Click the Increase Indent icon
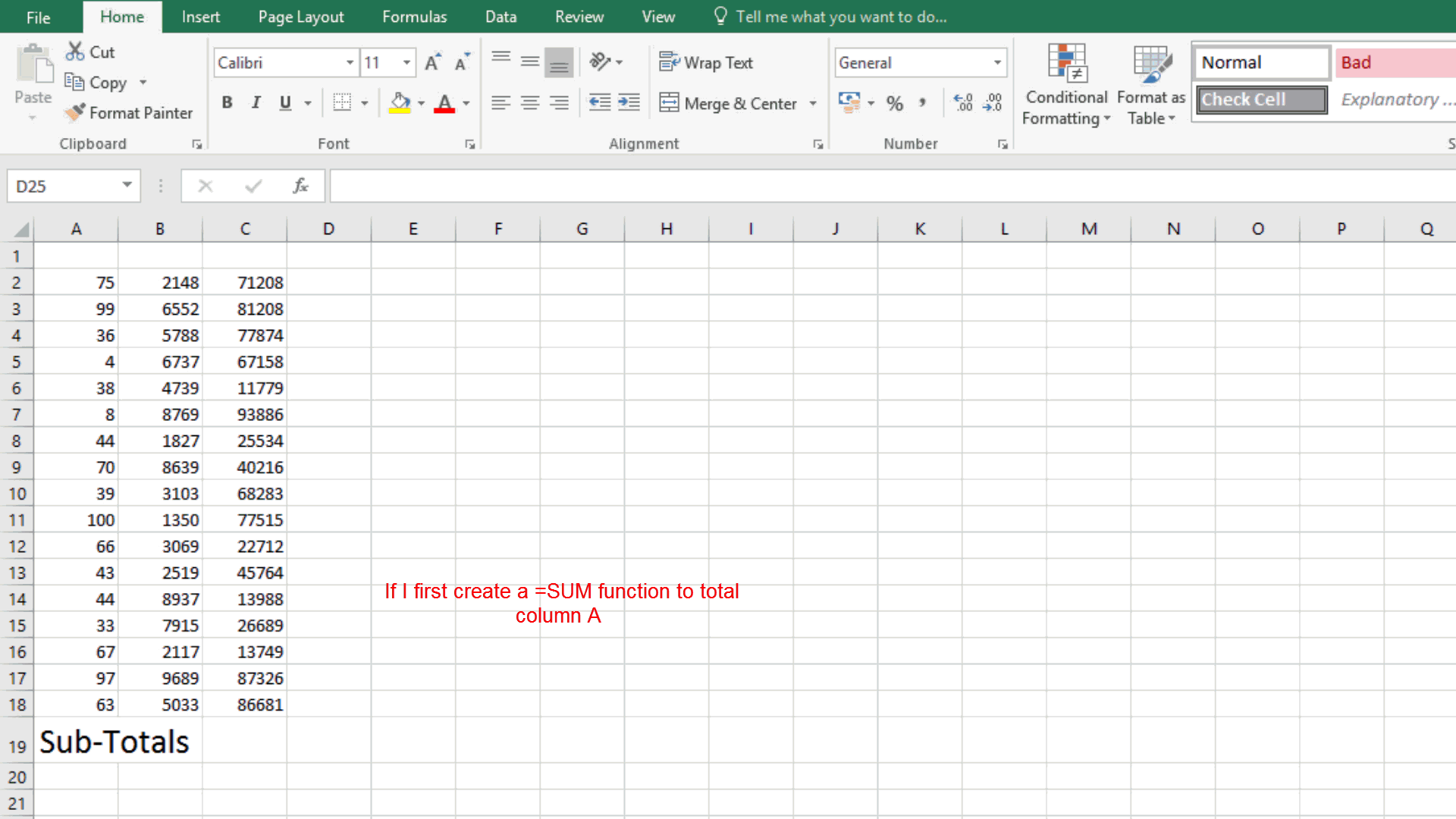This screenshot has width=1456, height=819. click(x=629, y=102)
